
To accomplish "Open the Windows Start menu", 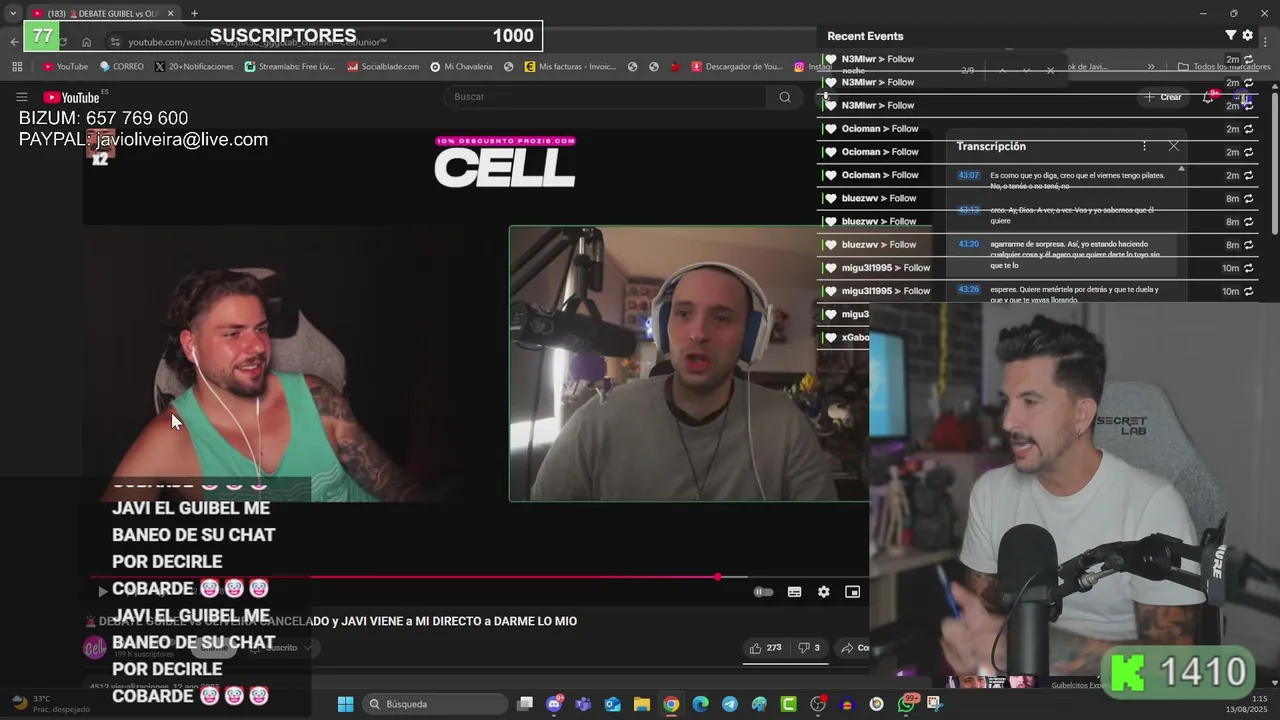I will (345, 704).
